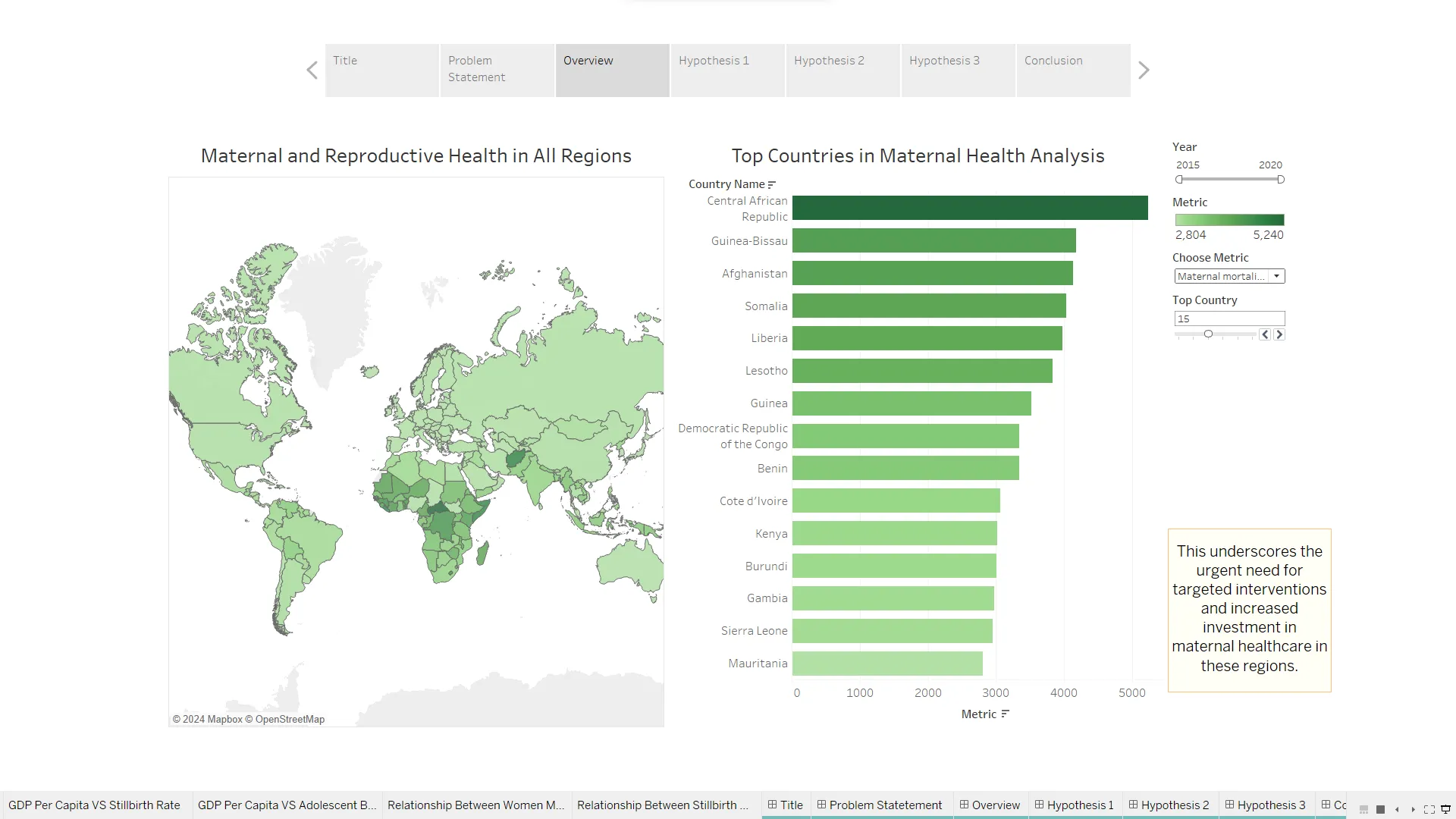Open the Title story point

382,71
